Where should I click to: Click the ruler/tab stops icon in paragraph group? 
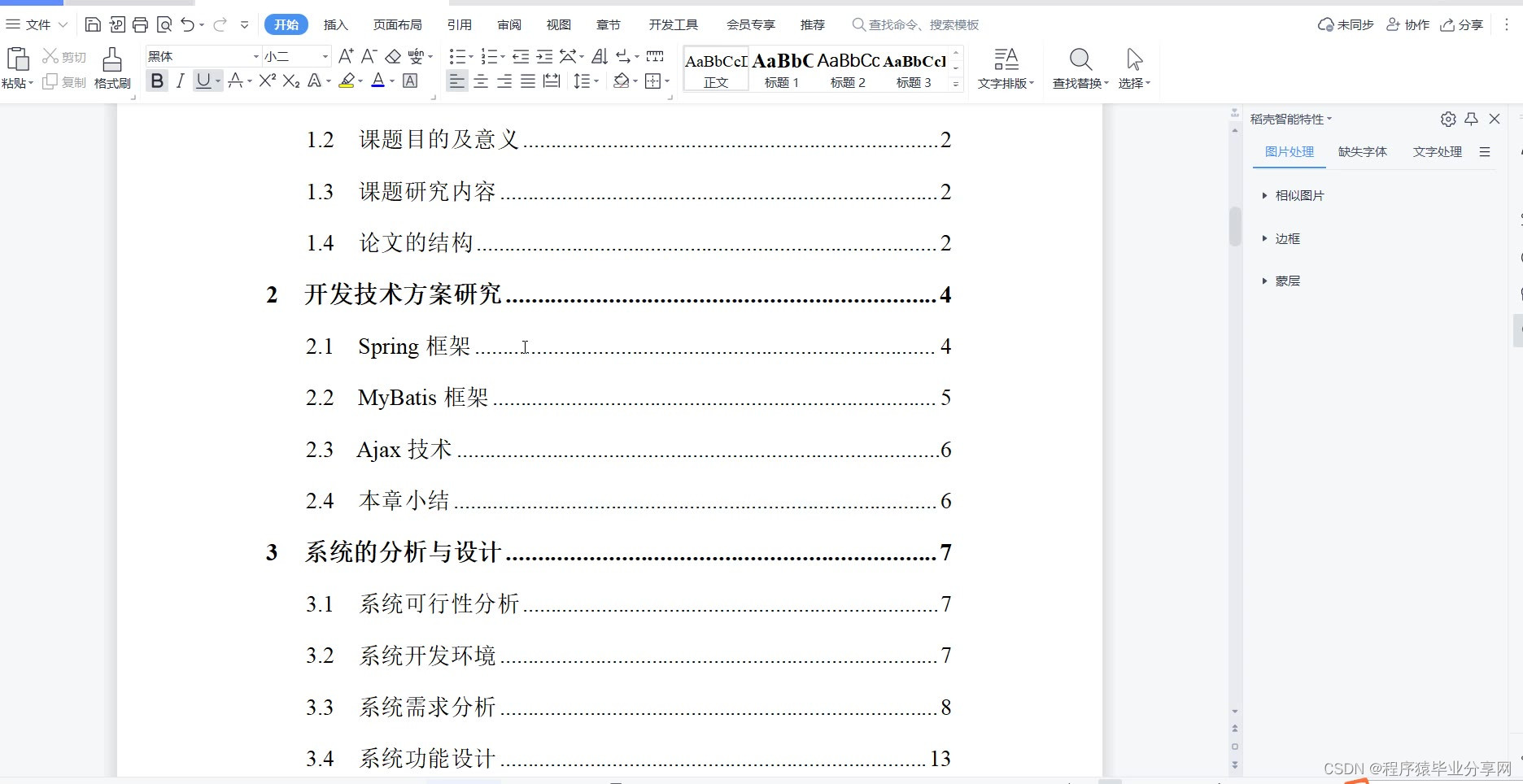[x=655, y=56]
